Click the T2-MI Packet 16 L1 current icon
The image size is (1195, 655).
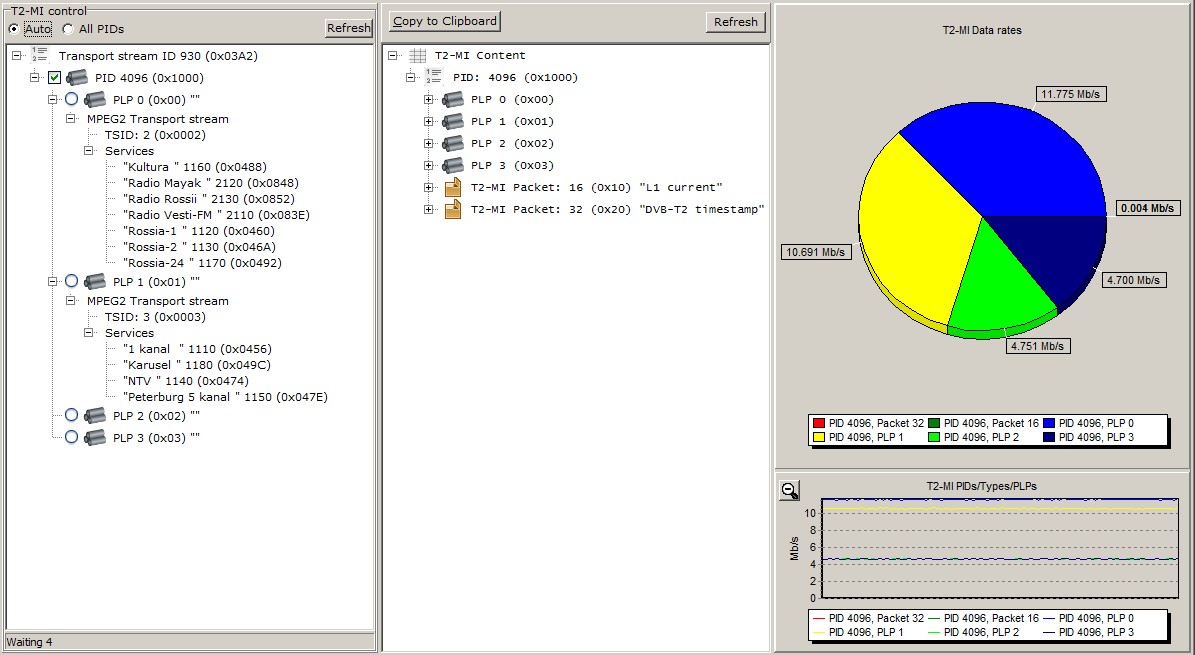point(453,187)
